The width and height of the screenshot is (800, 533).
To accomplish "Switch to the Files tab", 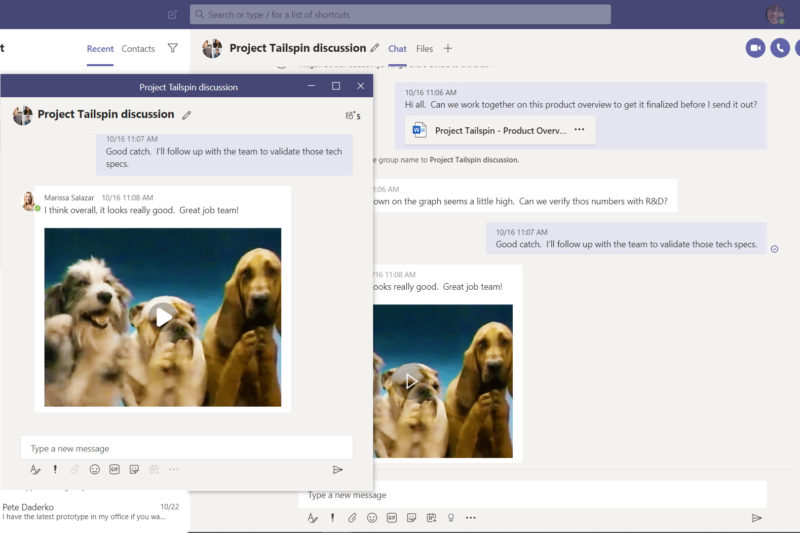I will coord(424,48).
